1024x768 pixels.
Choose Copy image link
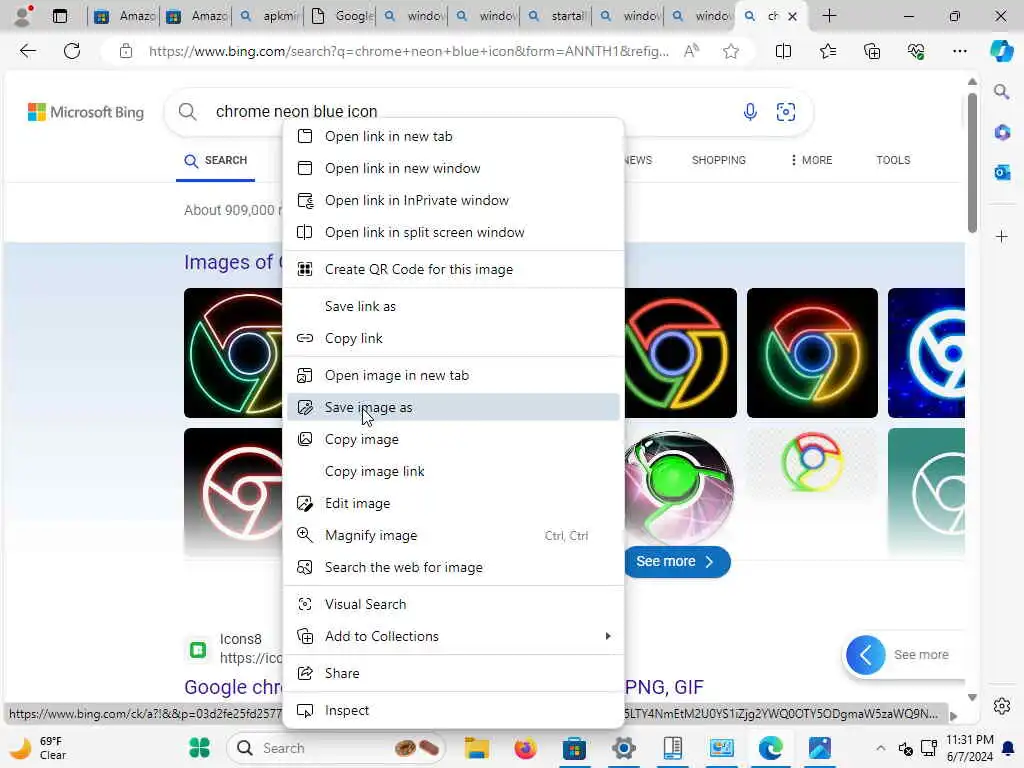pyautogui.click(x=453, y=472)
